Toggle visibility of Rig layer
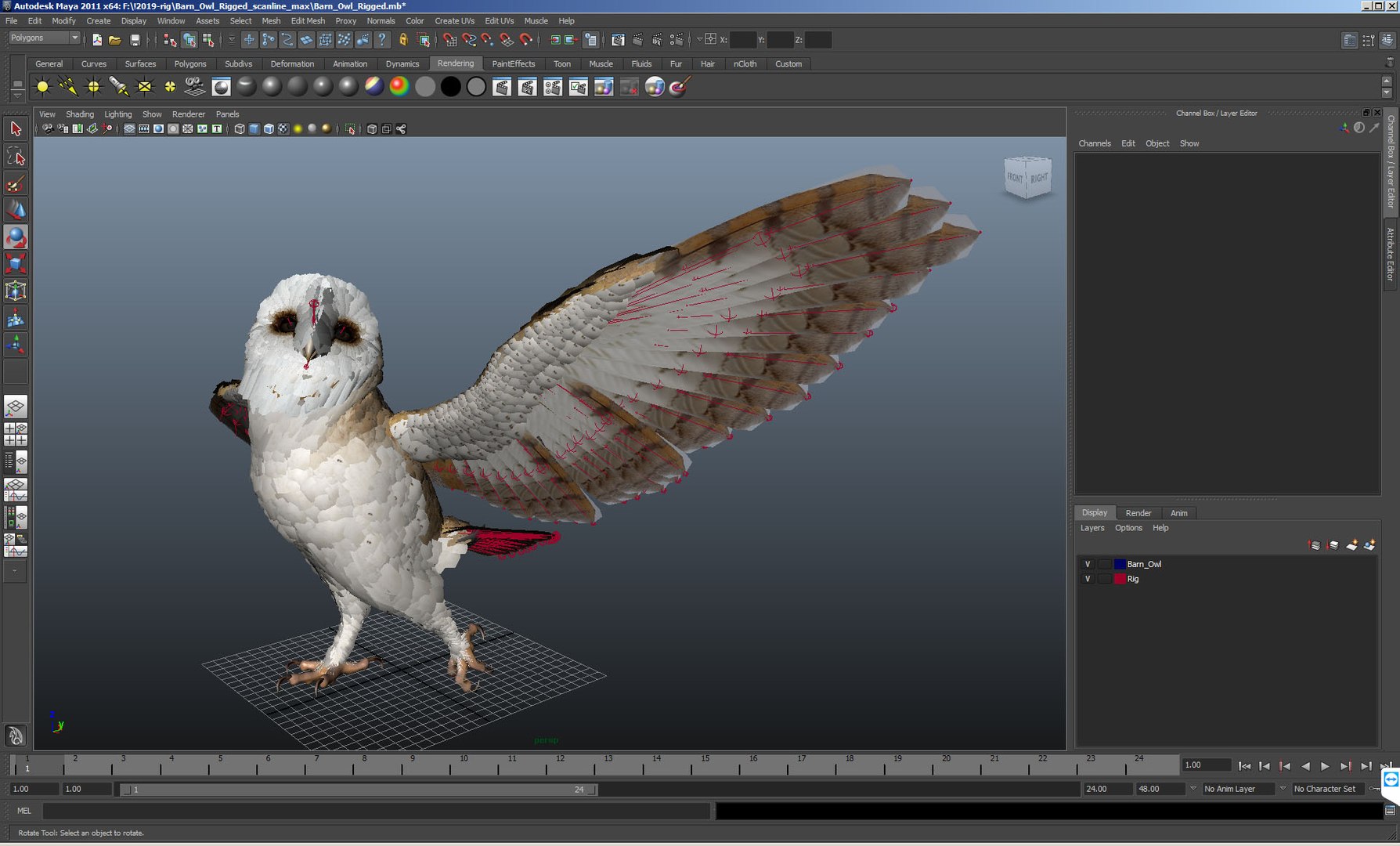The height and width of the screenshot is (846, 1400). [1087, 579]
